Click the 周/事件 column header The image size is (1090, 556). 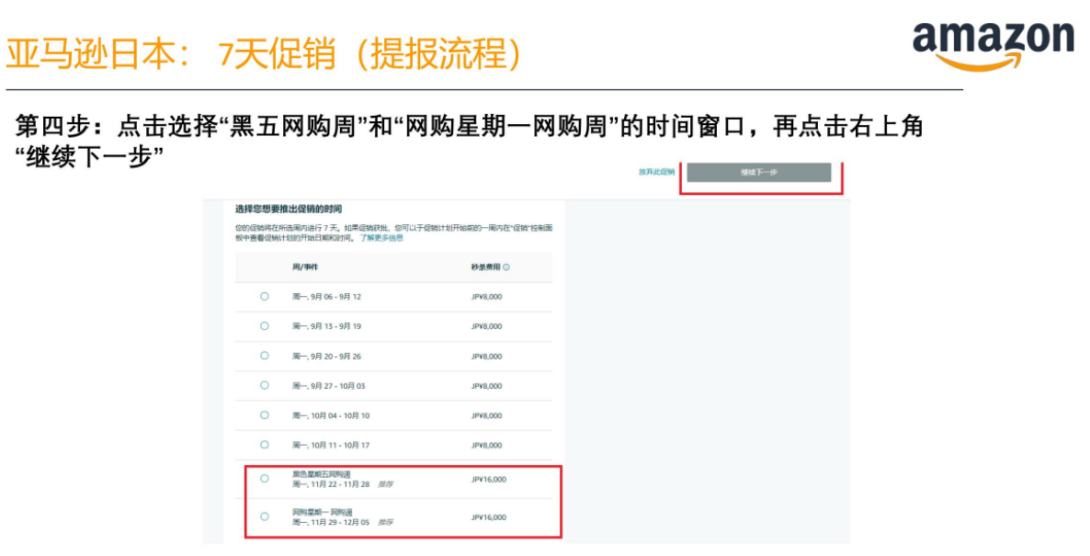click(305, 267)
